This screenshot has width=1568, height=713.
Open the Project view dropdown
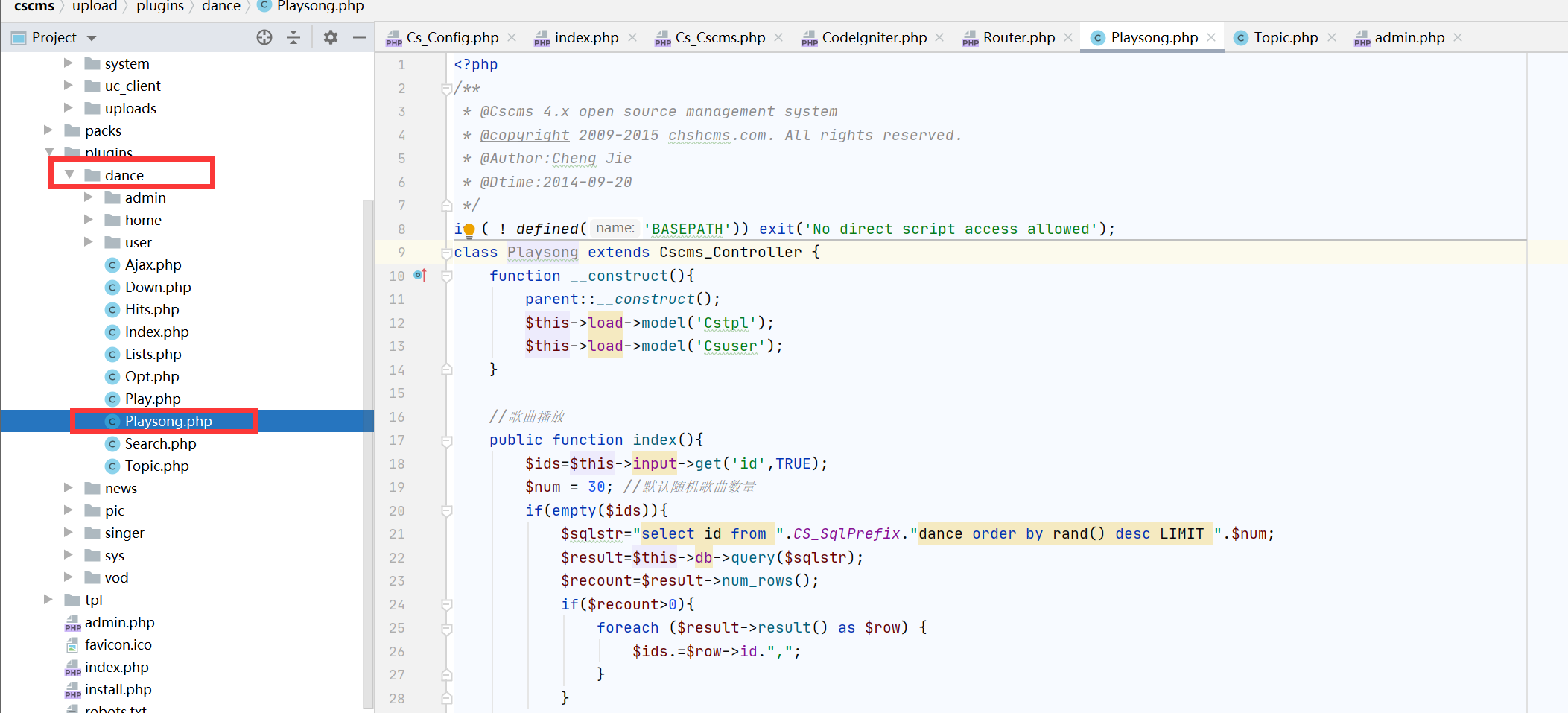coord(92,38)
